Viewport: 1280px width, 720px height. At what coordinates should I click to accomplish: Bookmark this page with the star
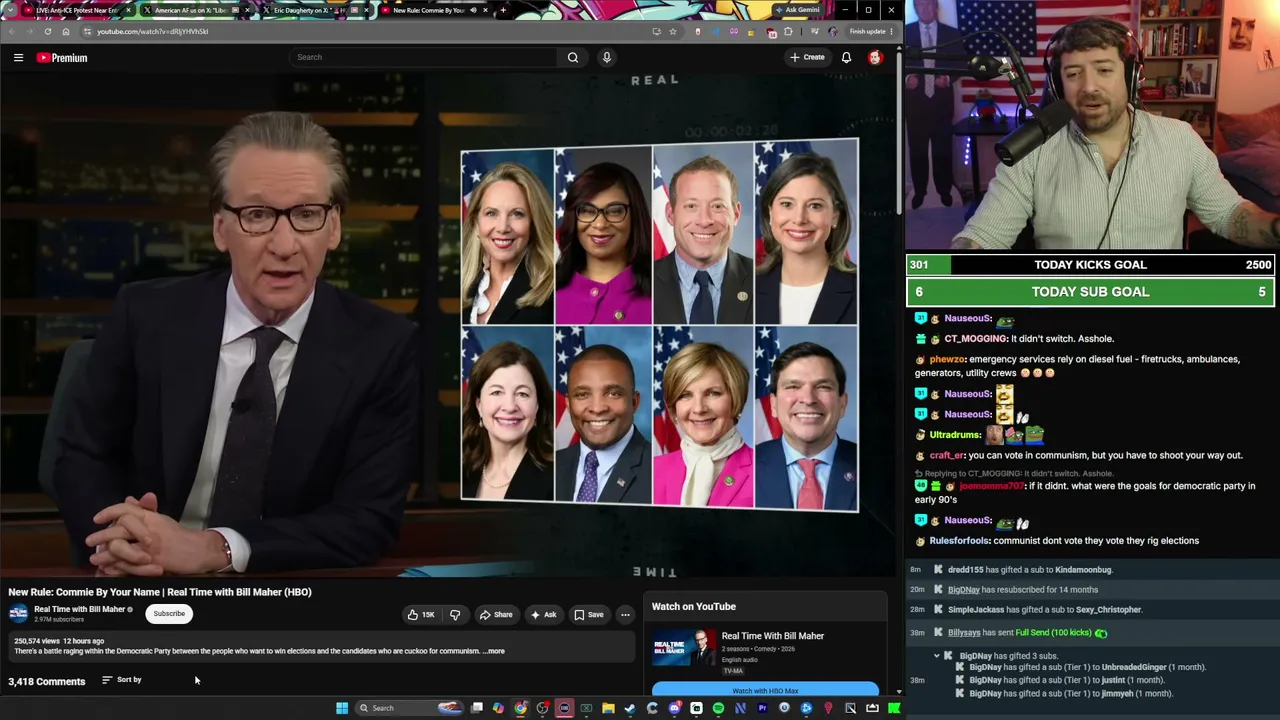[x=673, y=31]
